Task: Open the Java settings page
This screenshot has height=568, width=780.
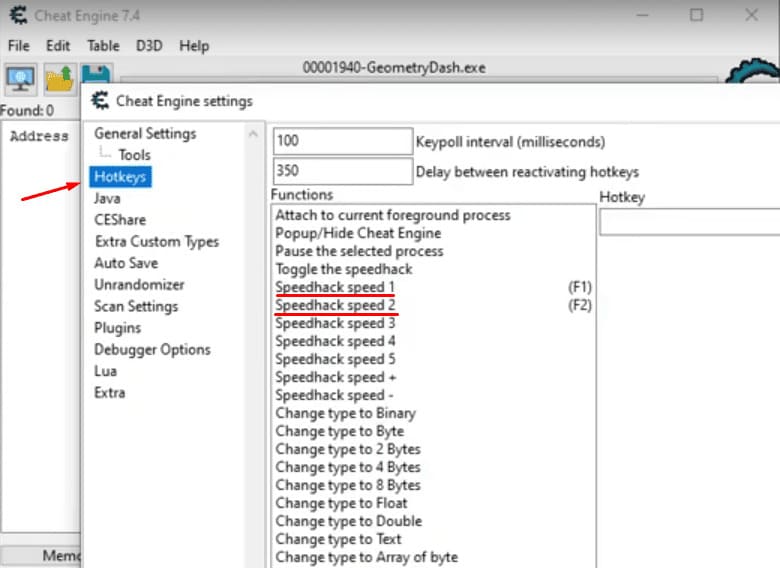Action: point(107,198)
